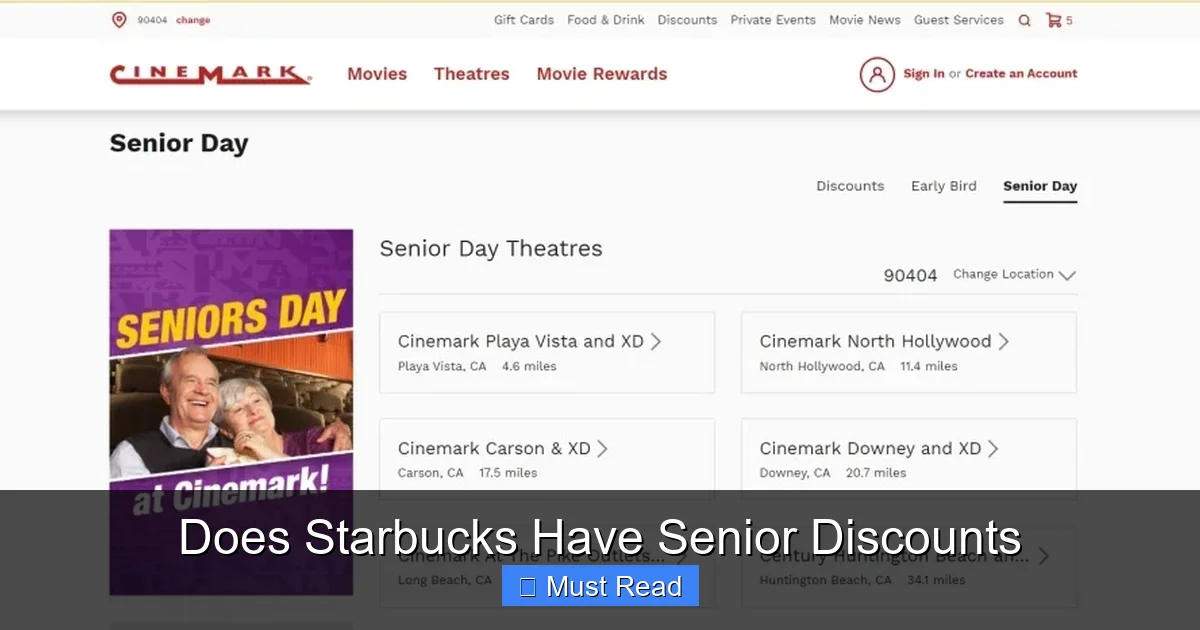The height and width of the screenshot is (630, 1200).
Task: Open Private Events link
Action: pyautogui.click(x=773, y=20)
